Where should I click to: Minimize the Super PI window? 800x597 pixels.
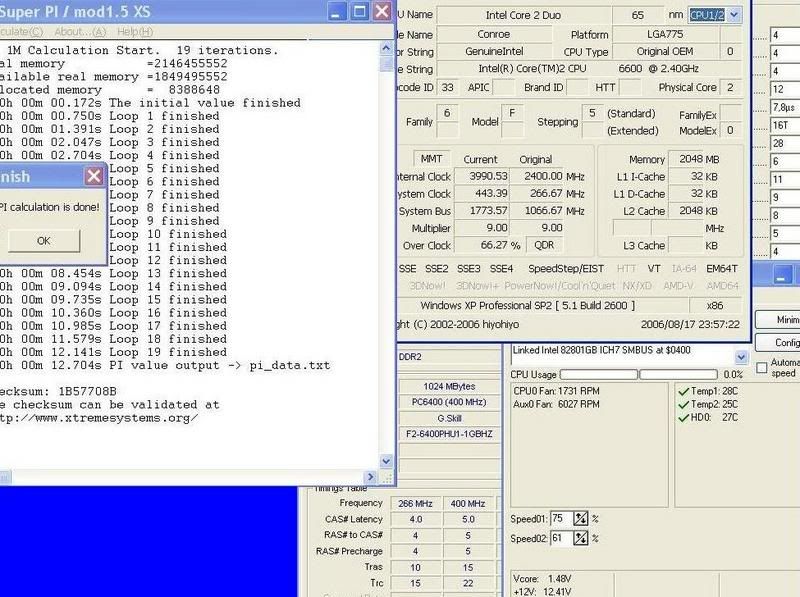click(x=335, y=12)
